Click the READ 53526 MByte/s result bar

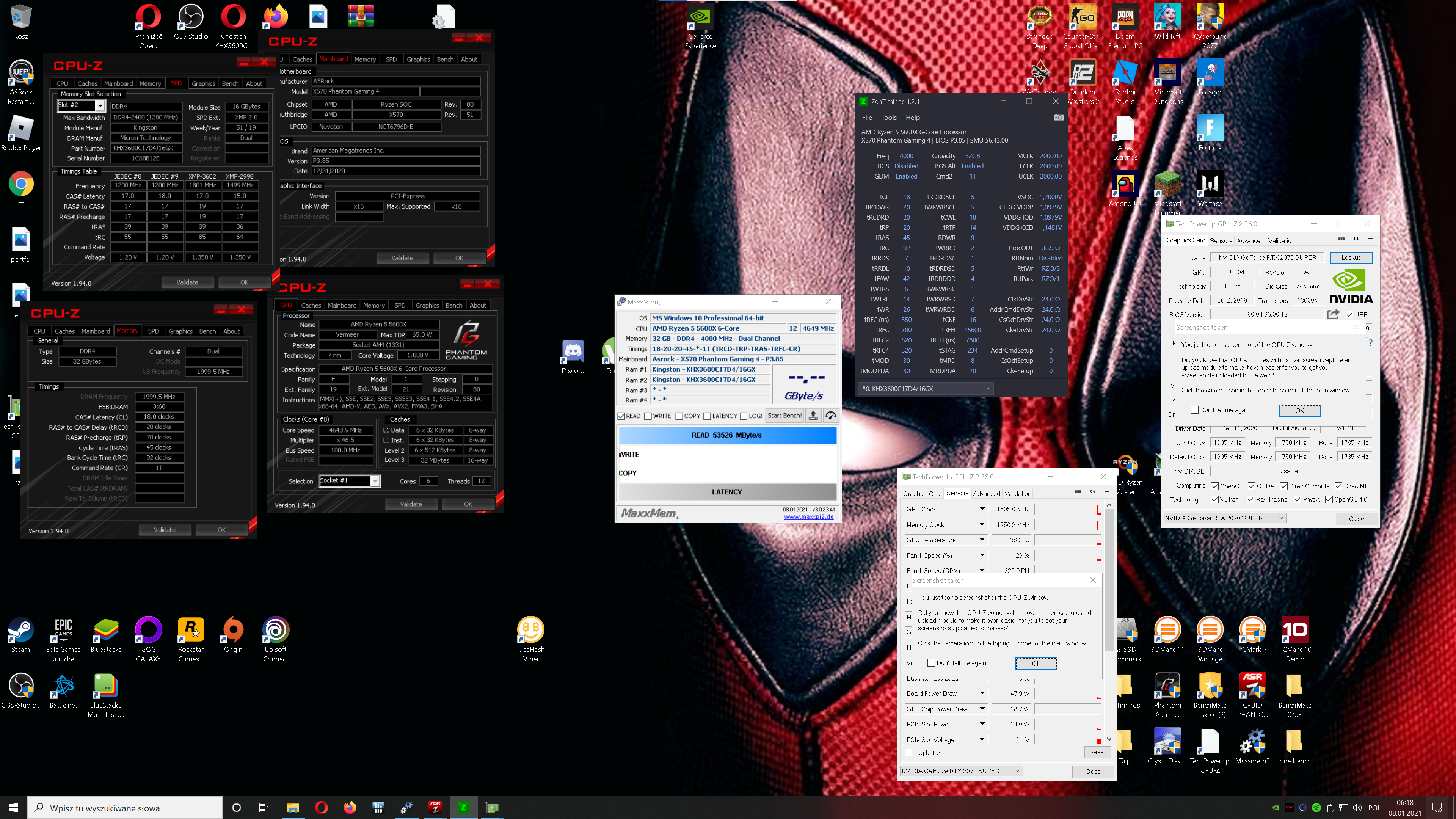tap(728, 435)
